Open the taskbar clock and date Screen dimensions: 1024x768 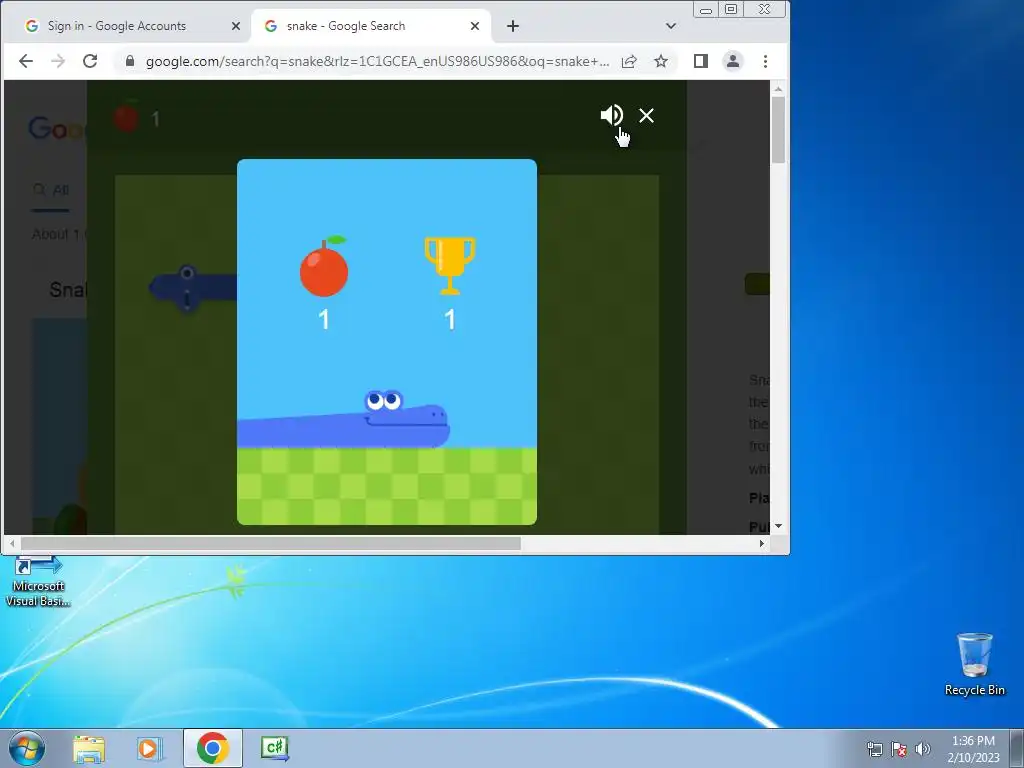click(973, 749)
